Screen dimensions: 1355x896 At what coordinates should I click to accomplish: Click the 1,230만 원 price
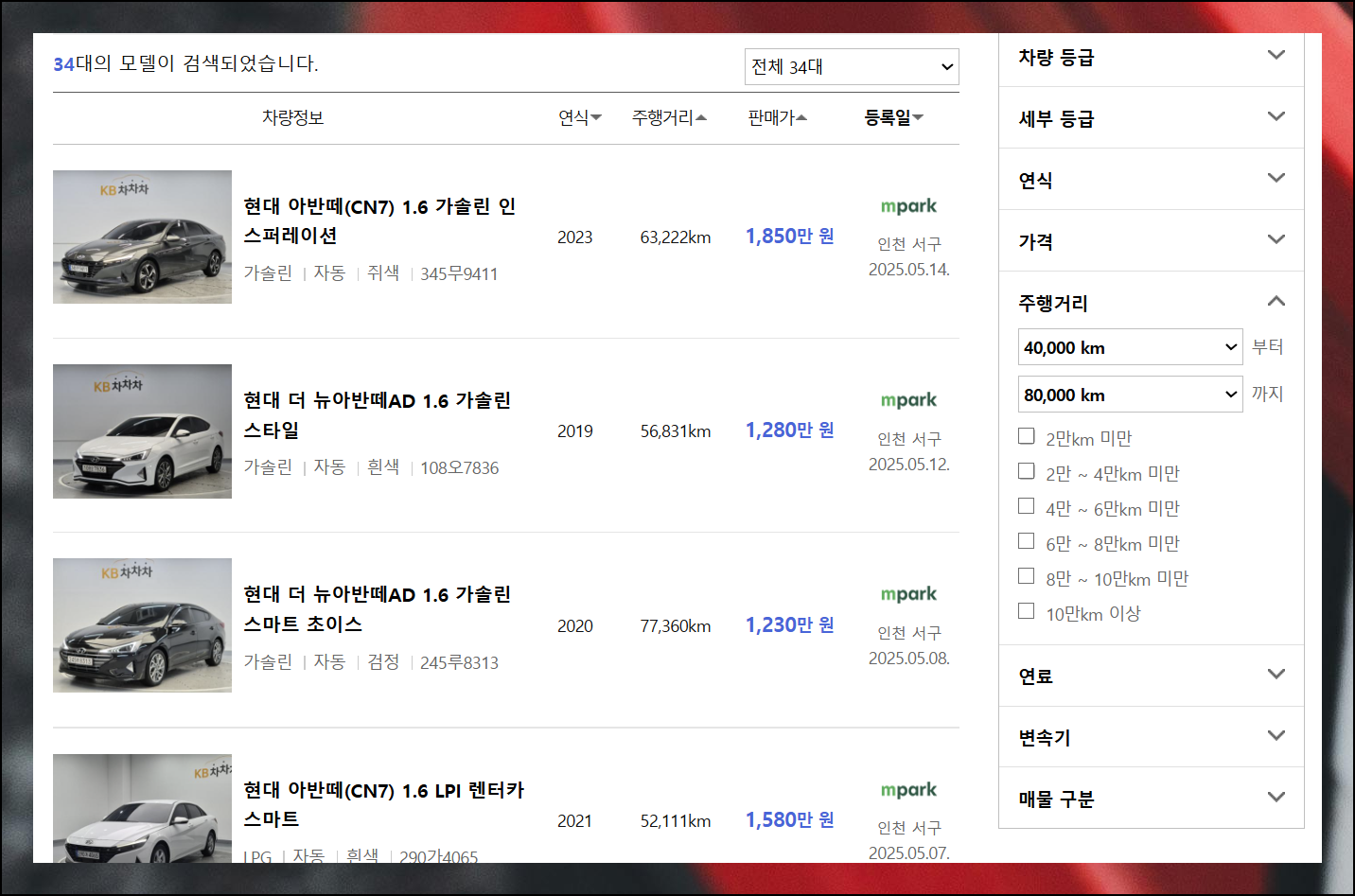[790, 624]
